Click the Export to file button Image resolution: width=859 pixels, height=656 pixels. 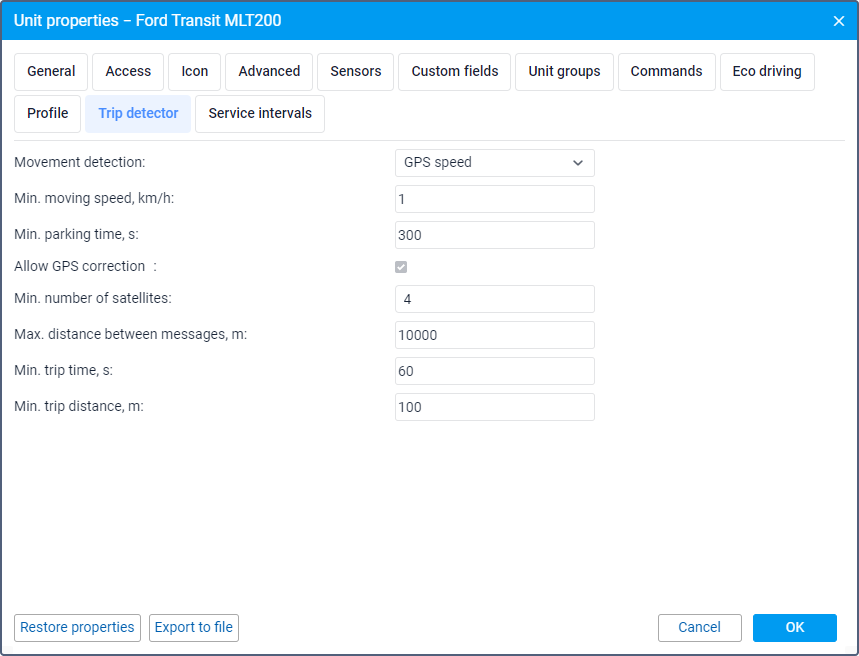194,628
